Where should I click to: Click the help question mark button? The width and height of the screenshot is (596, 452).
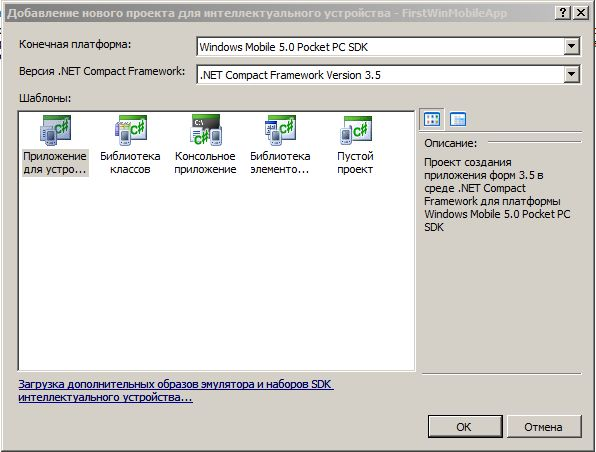pyautogui.click(x=563, y=13)
